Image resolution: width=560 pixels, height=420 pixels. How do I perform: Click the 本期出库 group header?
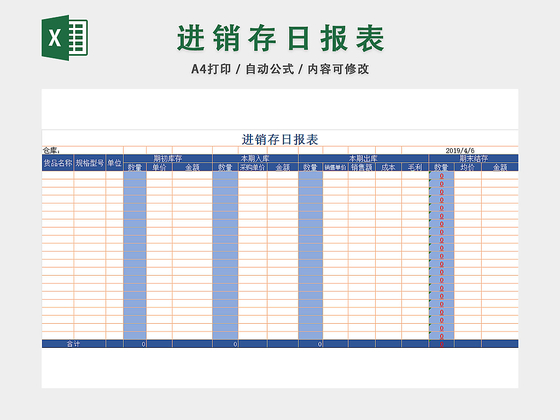[x=364, y=158]
